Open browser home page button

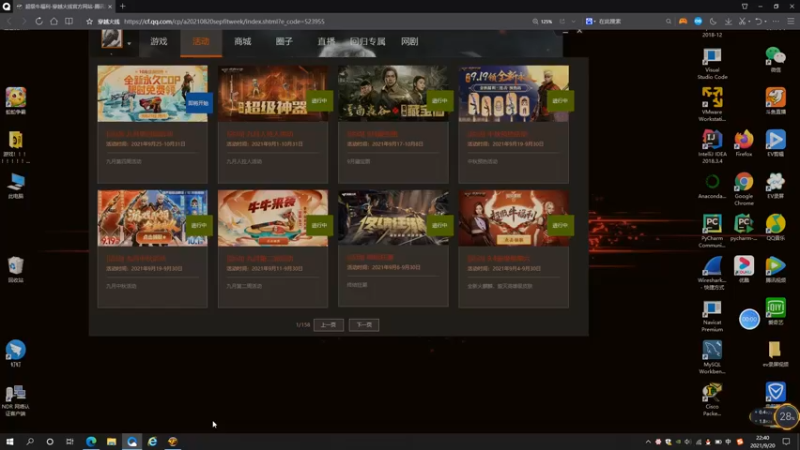[54, 21]
